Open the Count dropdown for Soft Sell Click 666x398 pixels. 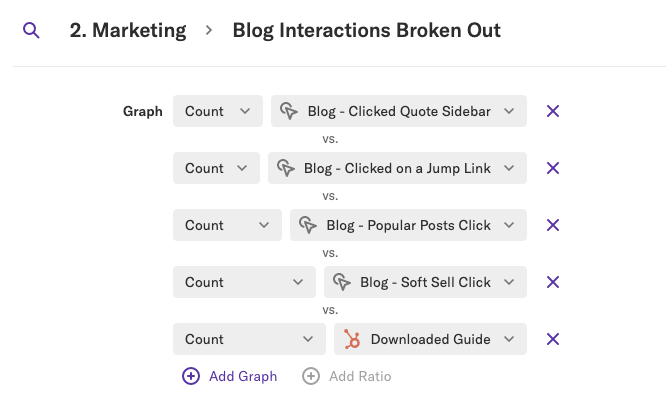(x=244, y=282)
